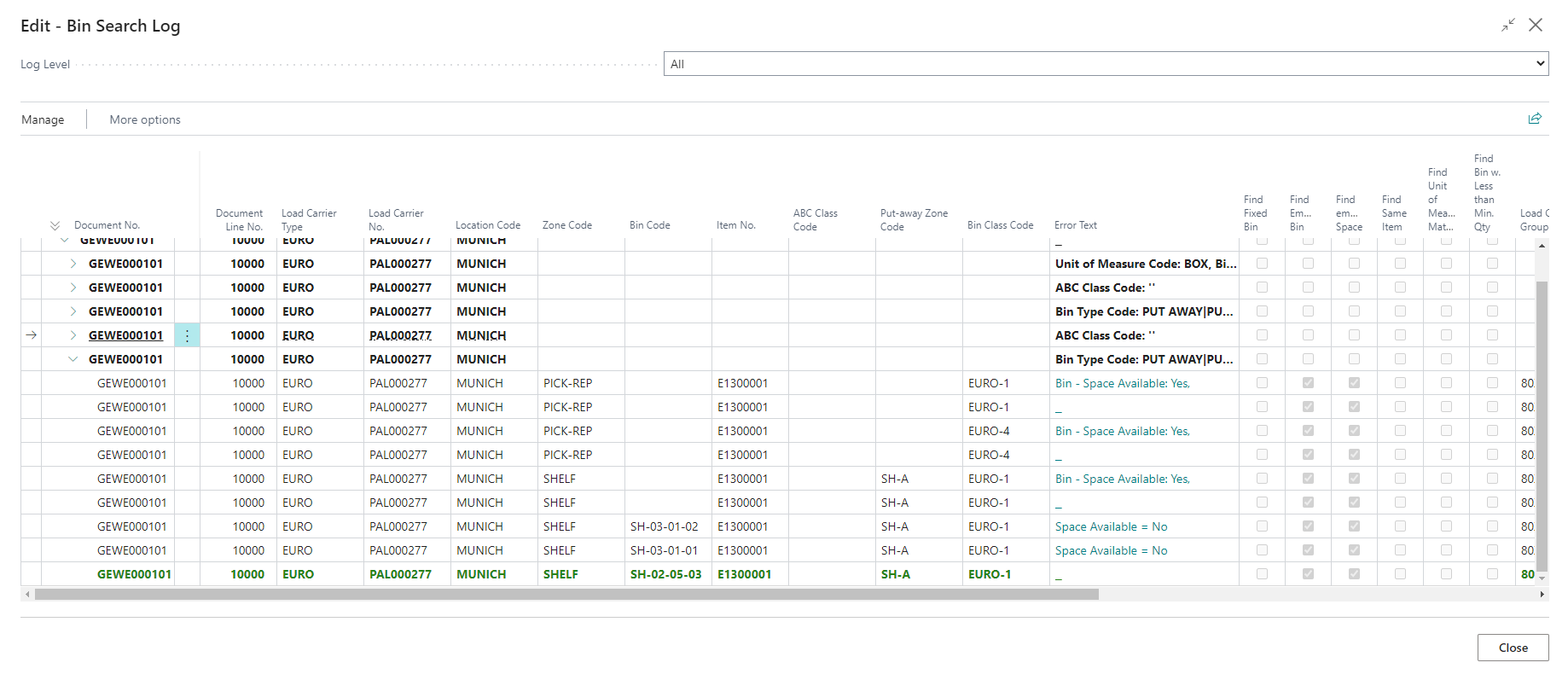Open the three-dot row actions menu
Viewport: 1568px width, 680px height.
pyautogui.click(x=188, y=335)
